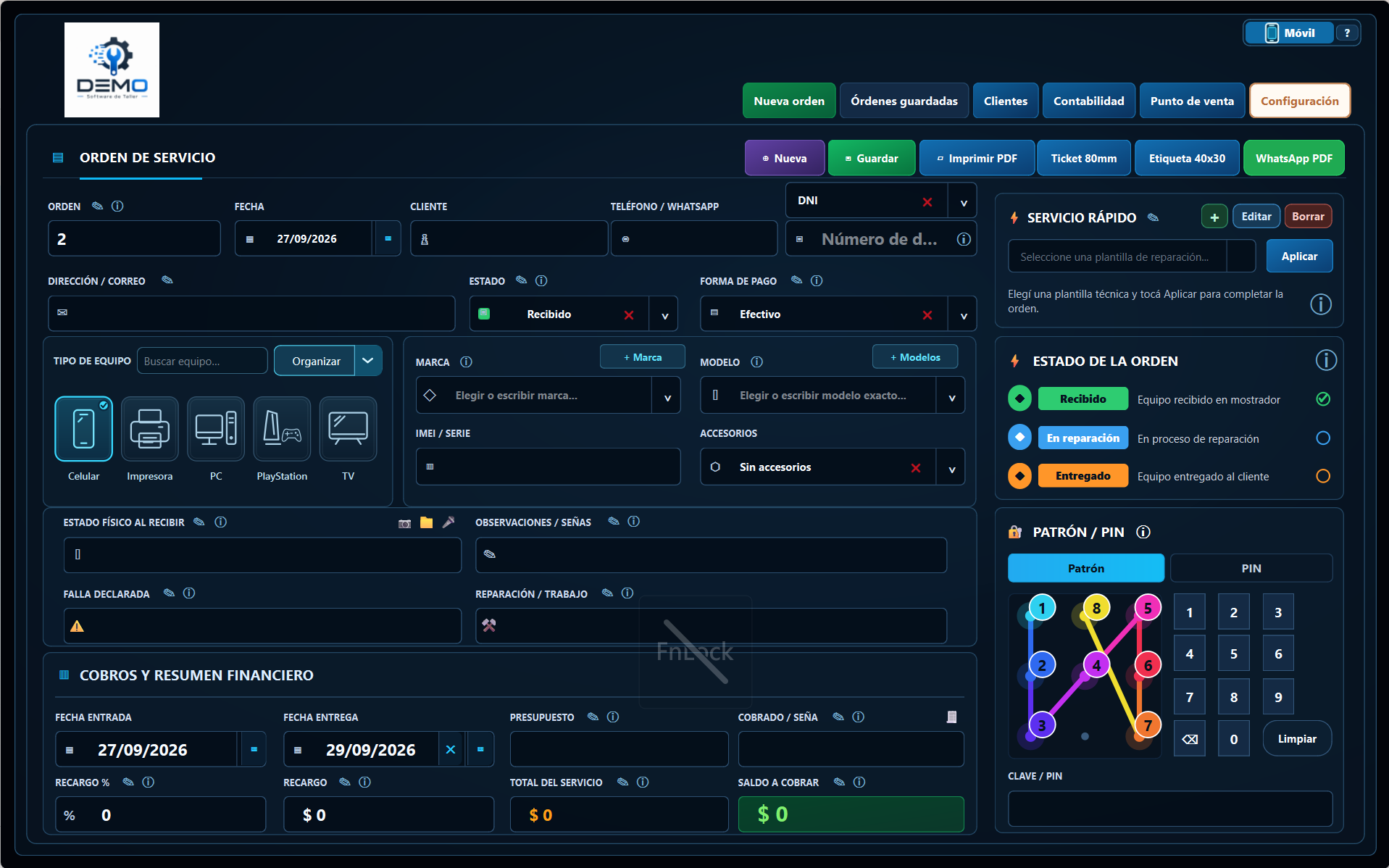Expand the Forma de pago dropdown
The width and height of the screenshot is (1389, 868).
pyautogui.click(x=964, y=314)
